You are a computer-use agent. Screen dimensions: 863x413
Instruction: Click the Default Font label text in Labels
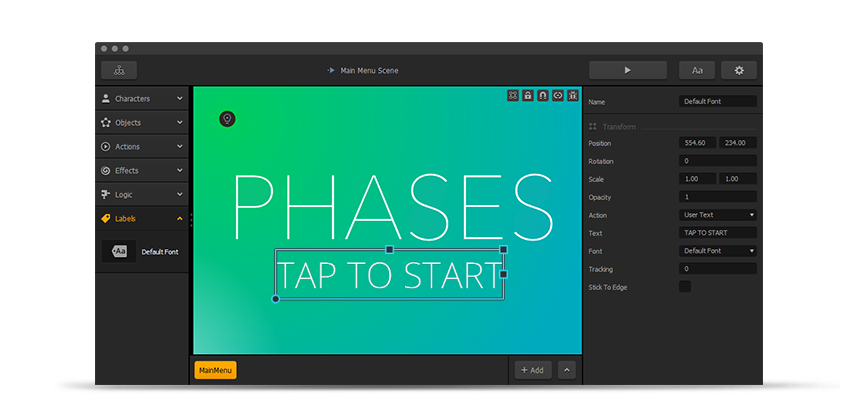pyautogui.click(x=160, y=252)
